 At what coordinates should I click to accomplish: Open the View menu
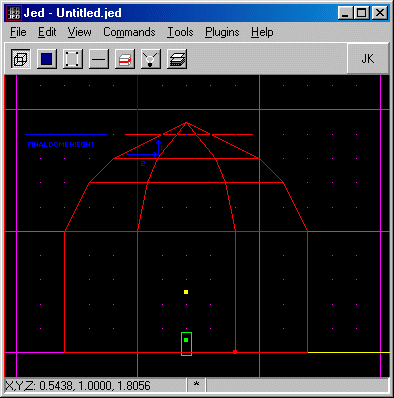(x=79, y=32)
